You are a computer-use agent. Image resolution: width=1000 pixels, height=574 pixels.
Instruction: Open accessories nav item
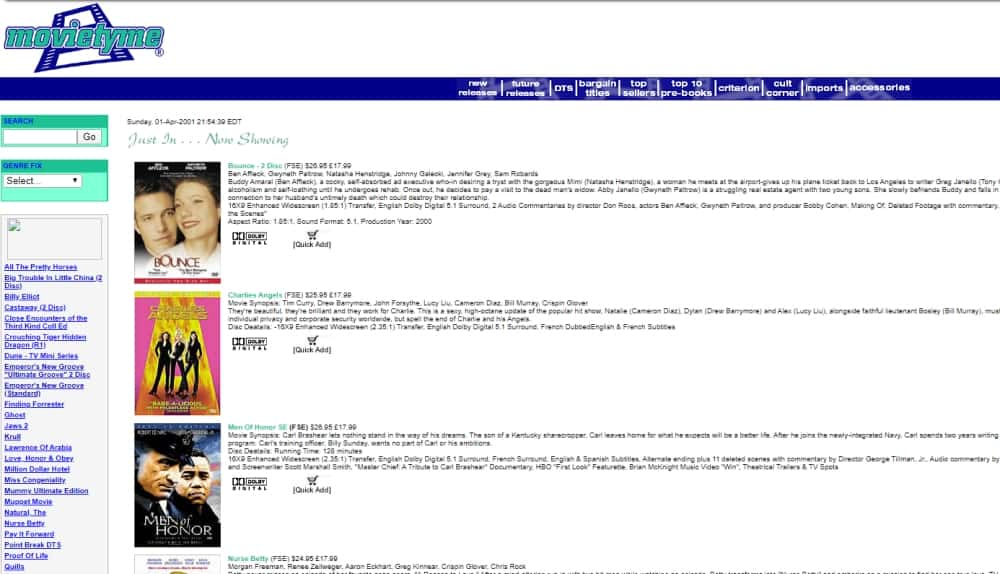879,87
